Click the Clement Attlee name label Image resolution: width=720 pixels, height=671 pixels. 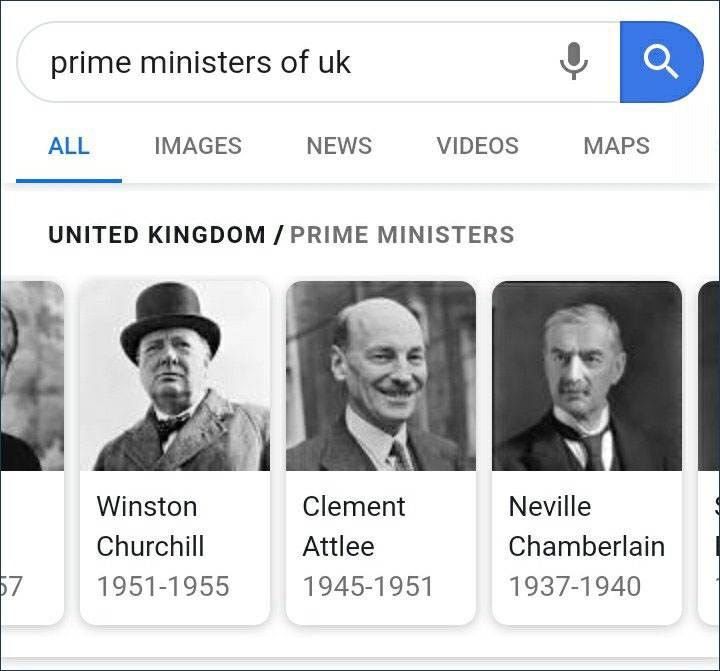(354, 526)
